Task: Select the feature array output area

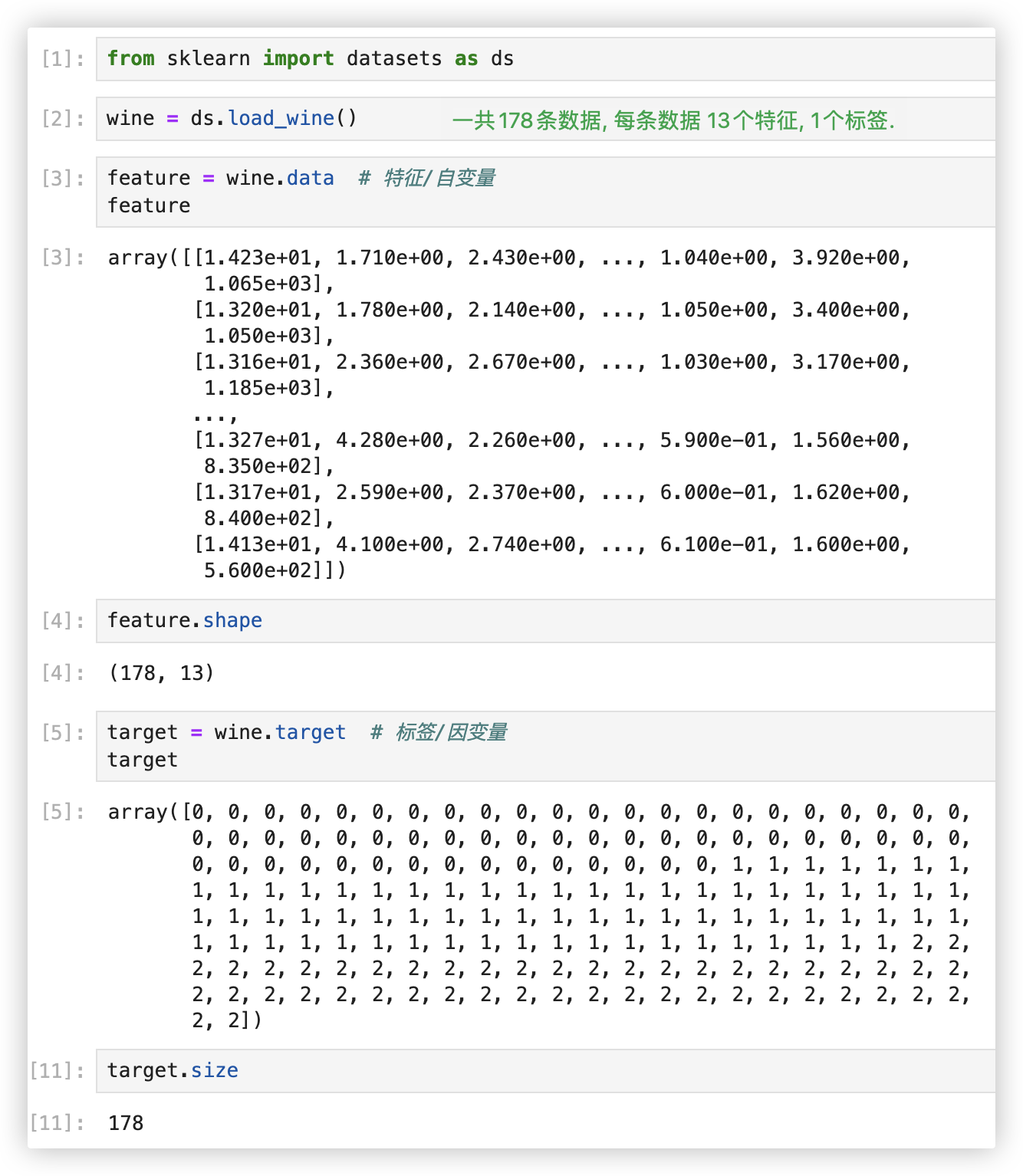Action: coord(506,414)
